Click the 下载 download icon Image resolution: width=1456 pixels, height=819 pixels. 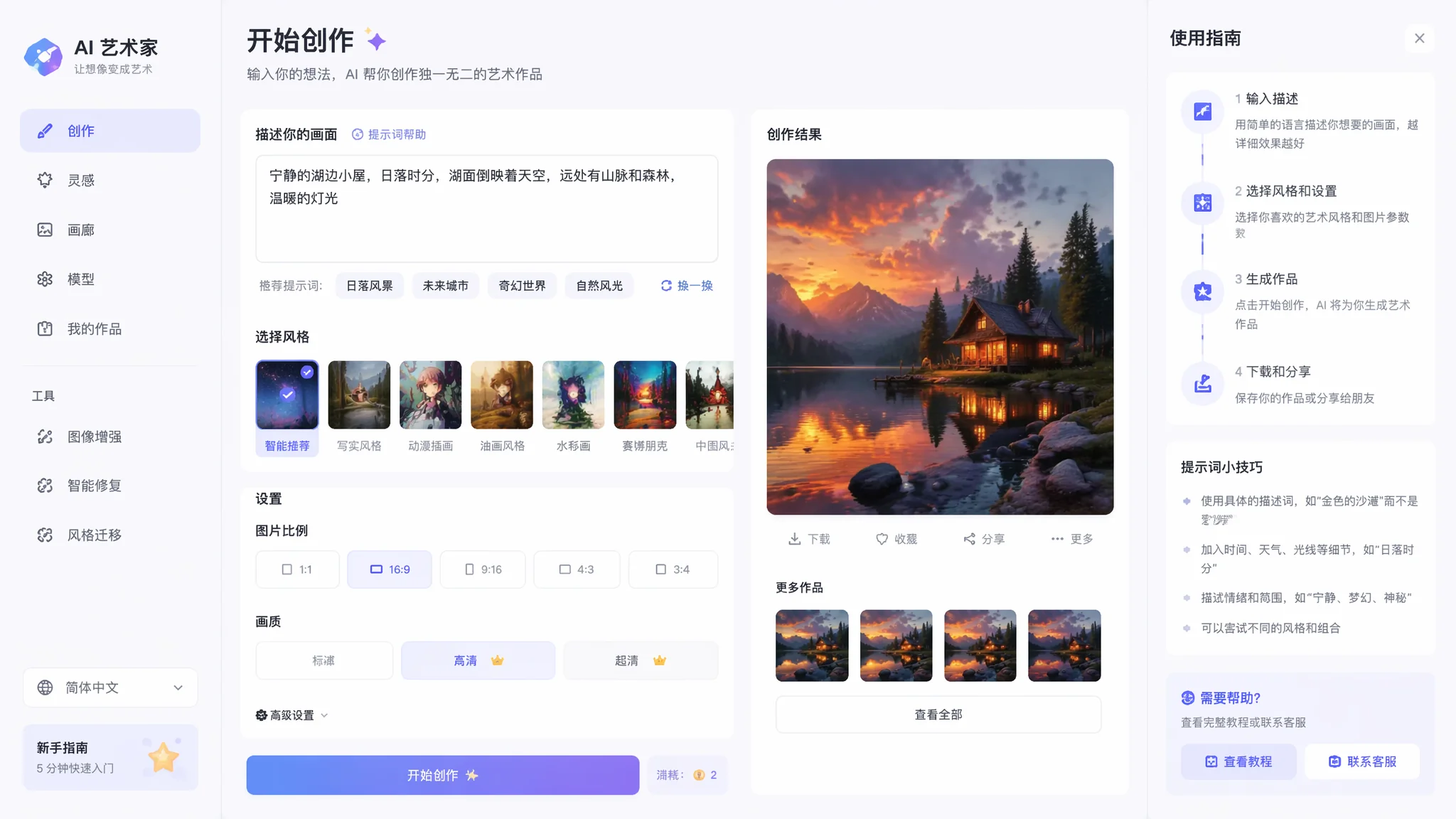[x=794, y=539]
